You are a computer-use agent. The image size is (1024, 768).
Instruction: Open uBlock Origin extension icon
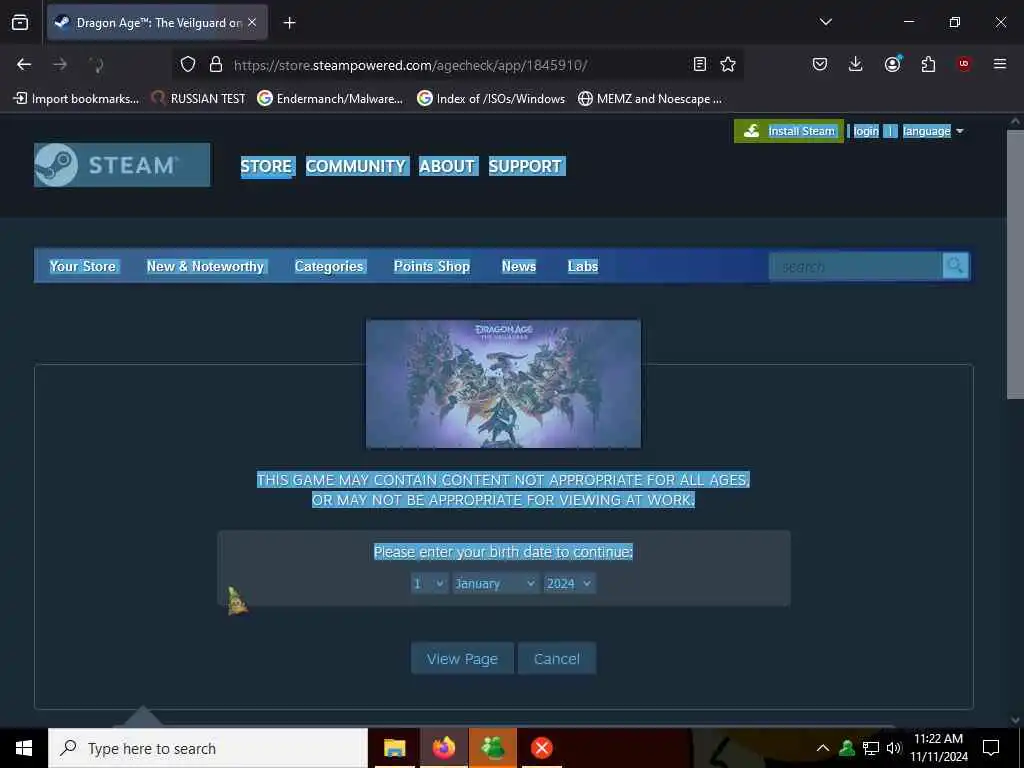click(x=964, y=64)
